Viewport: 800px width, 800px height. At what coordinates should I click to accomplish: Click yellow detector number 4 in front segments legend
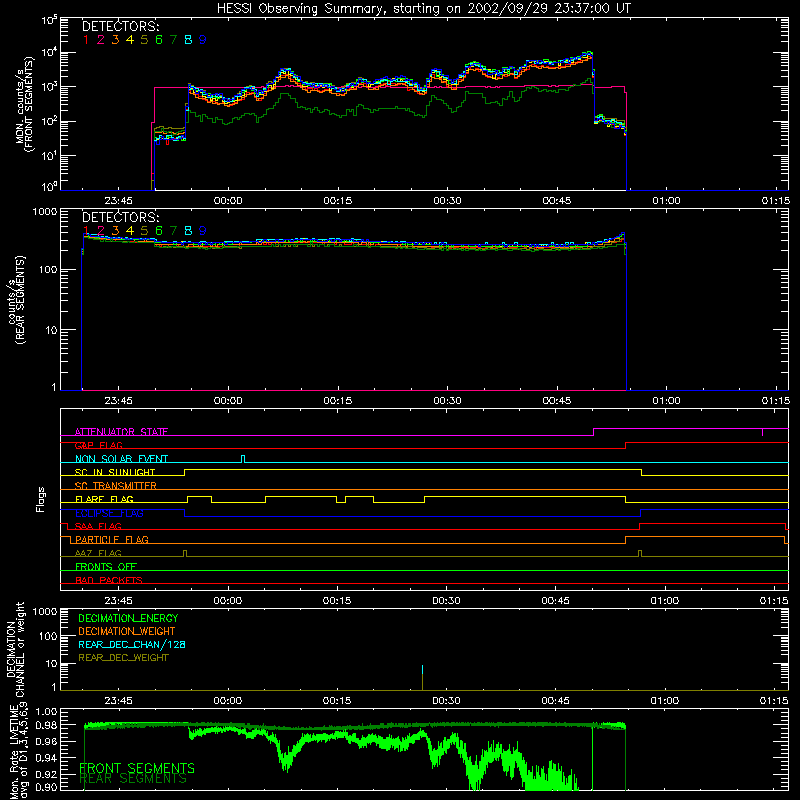(x=130, y=40)
